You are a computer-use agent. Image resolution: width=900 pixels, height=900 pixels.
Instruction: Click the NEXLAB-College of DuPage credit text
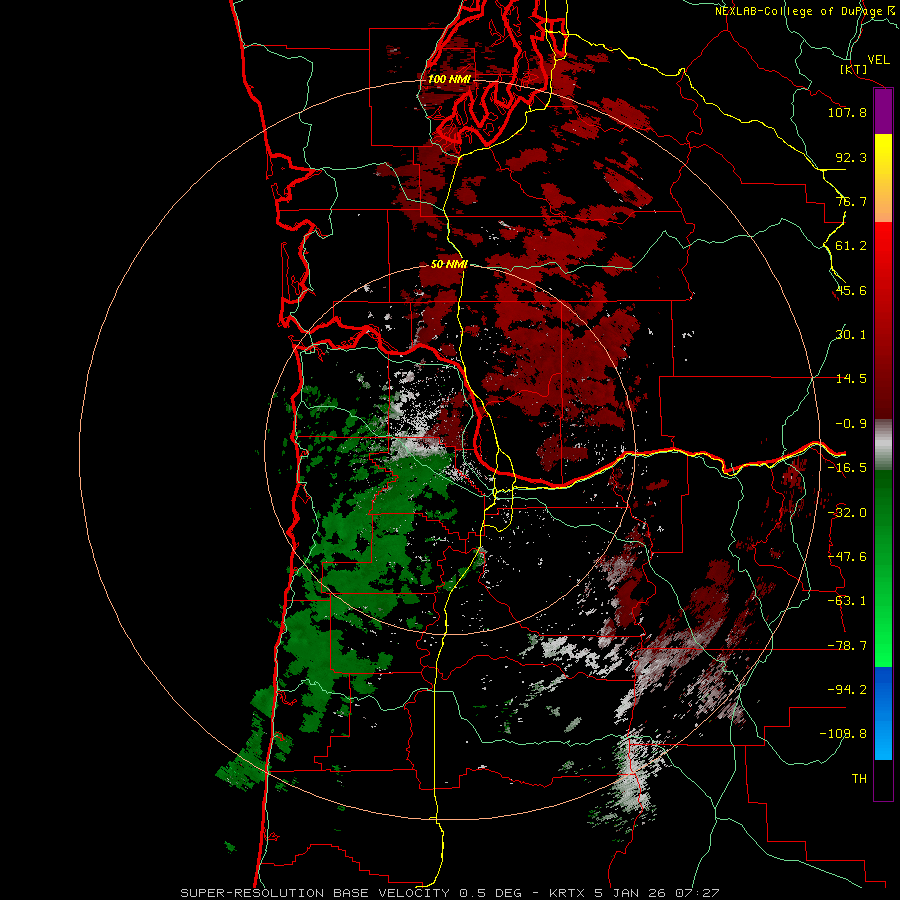coord(804,11)
